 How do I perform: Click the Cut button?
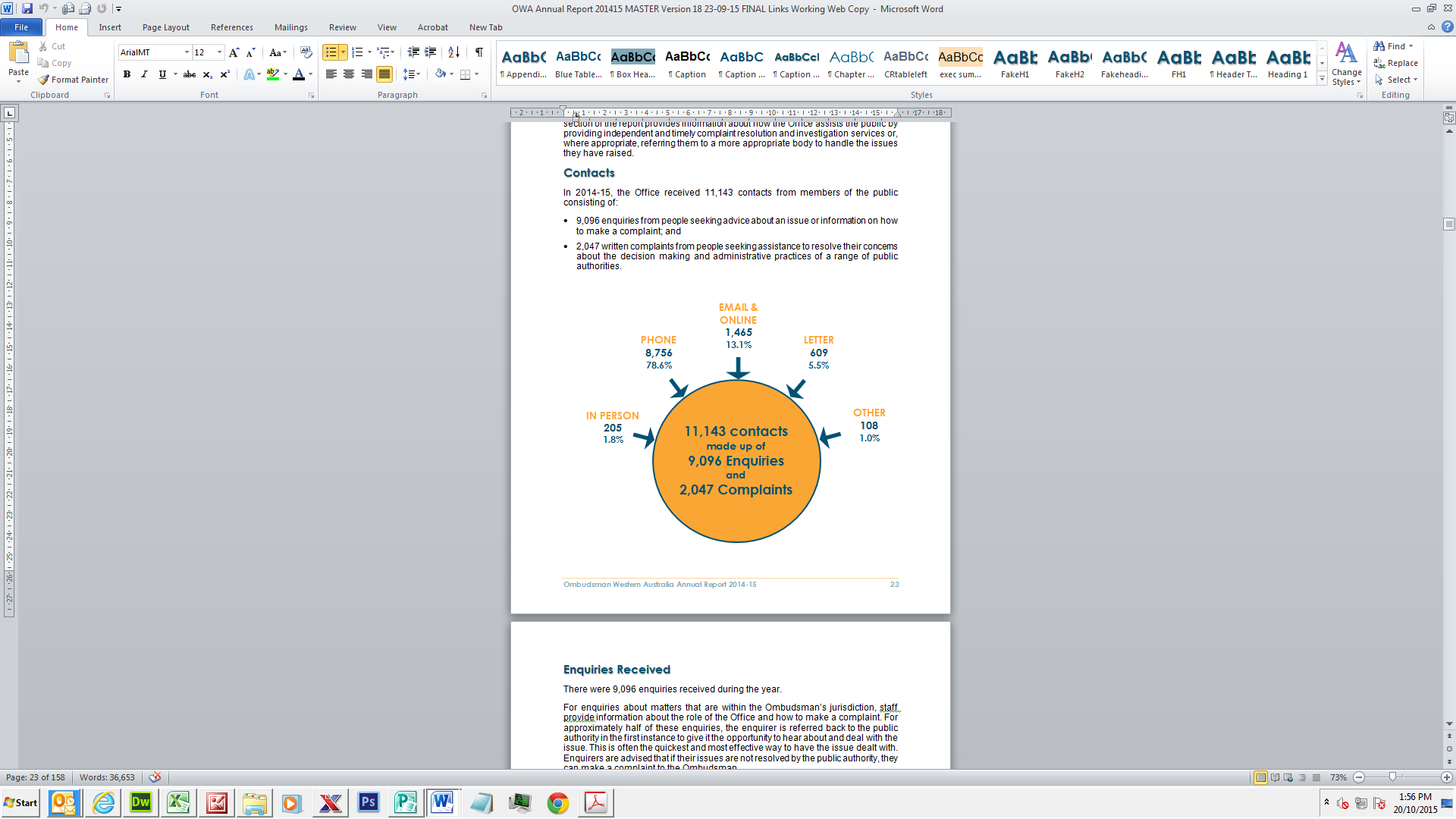(52, 46)
